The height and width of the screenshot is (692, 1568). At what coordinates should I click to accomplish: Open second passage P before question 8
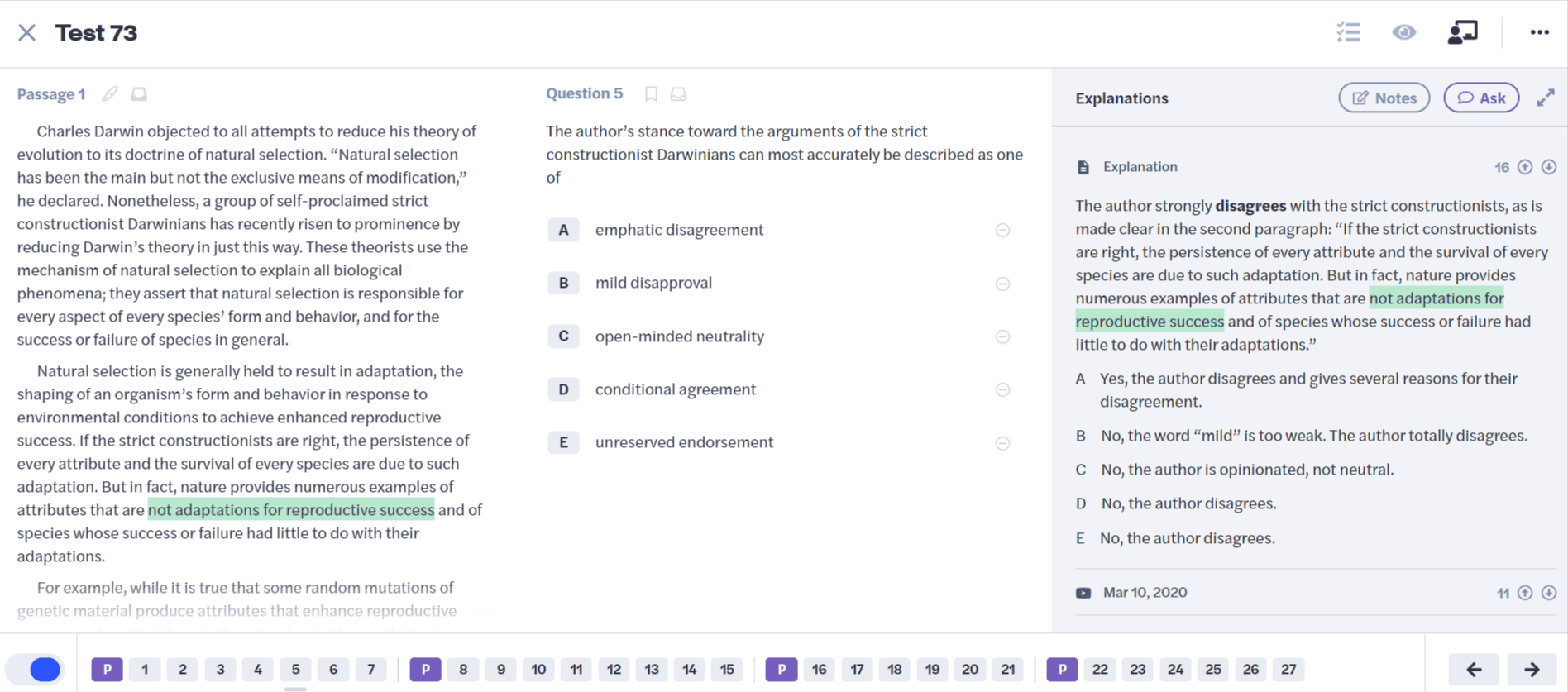(426, 669)
